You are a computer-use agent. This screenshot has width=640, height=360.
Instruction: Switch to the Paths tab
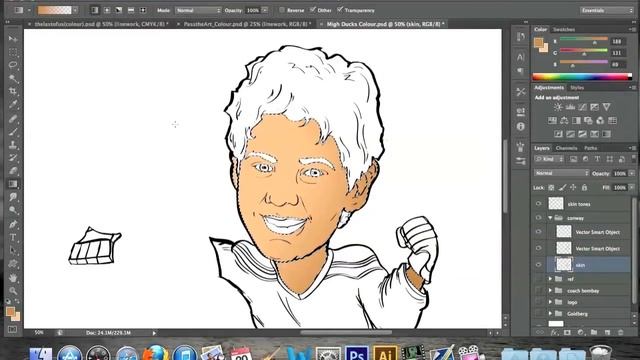590,148
